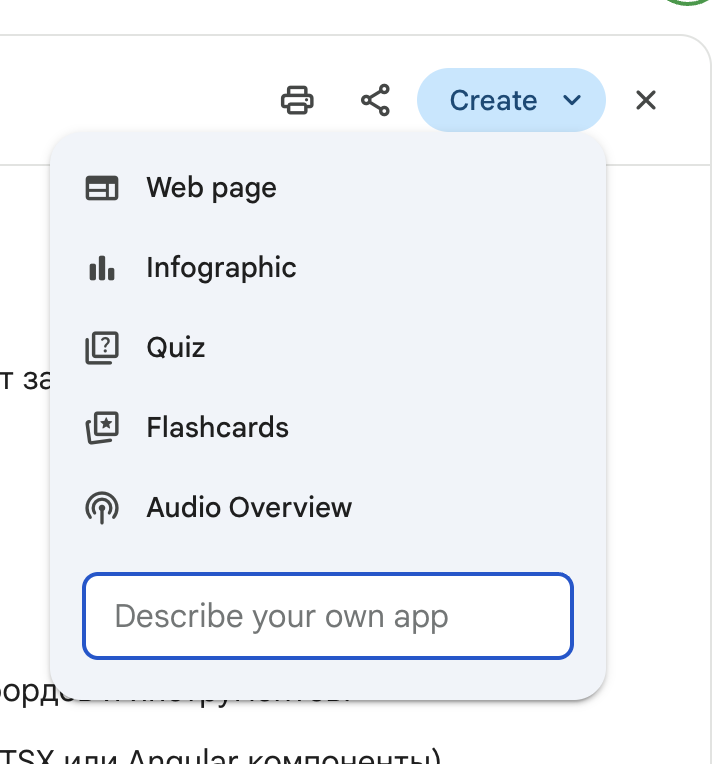Click the share icon
This screenshot has width=718, height=764.
click(x=375, y=101)
